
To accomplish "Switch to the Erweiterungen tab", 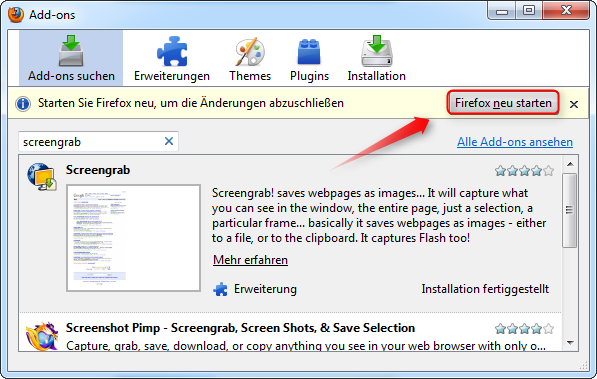I will pyautogui.click(x=172, y=58).
